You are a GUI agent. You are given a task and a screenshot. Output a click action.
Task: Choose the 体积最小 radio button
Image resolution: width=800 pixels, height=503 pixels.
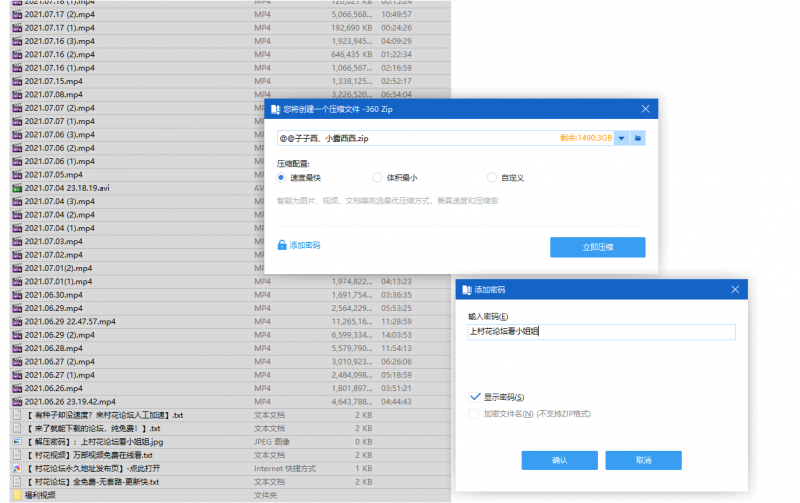[x=377, y=177]
